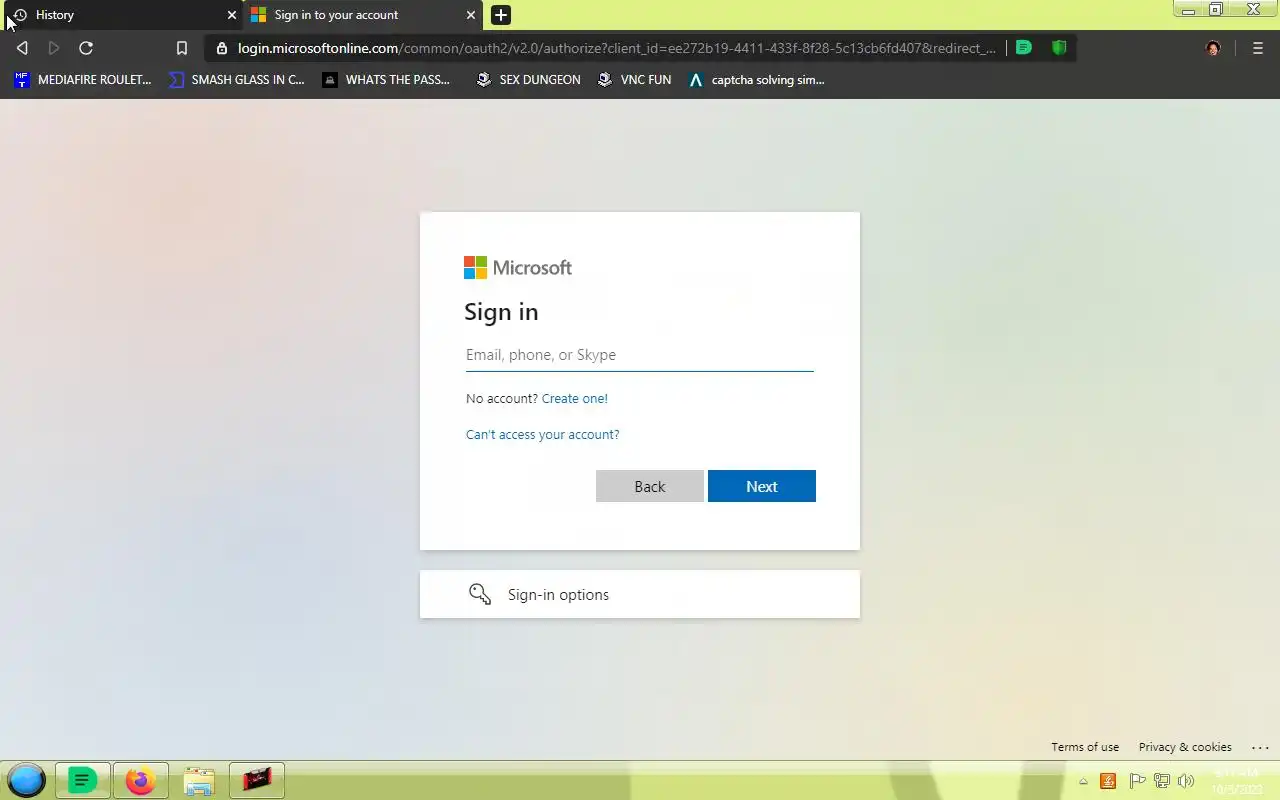The width and height of the screenshot is (1280, 800).
Task: Open the green notes extension icon in toolbar
Action: [x=1023, y=47]
